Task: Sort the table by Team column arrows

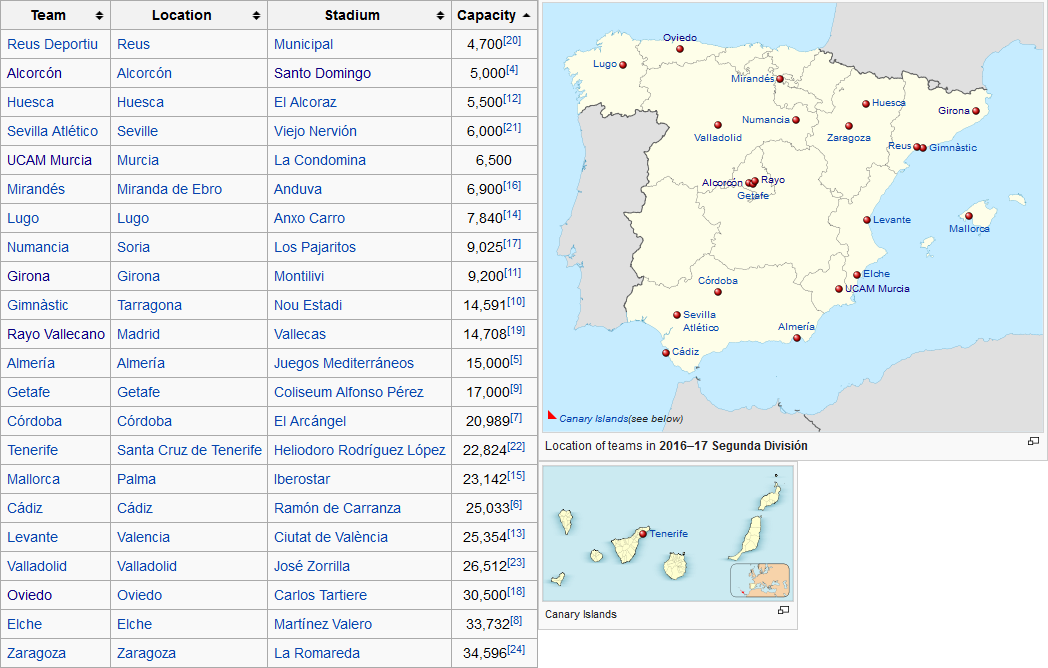Action: coord(99,15)
